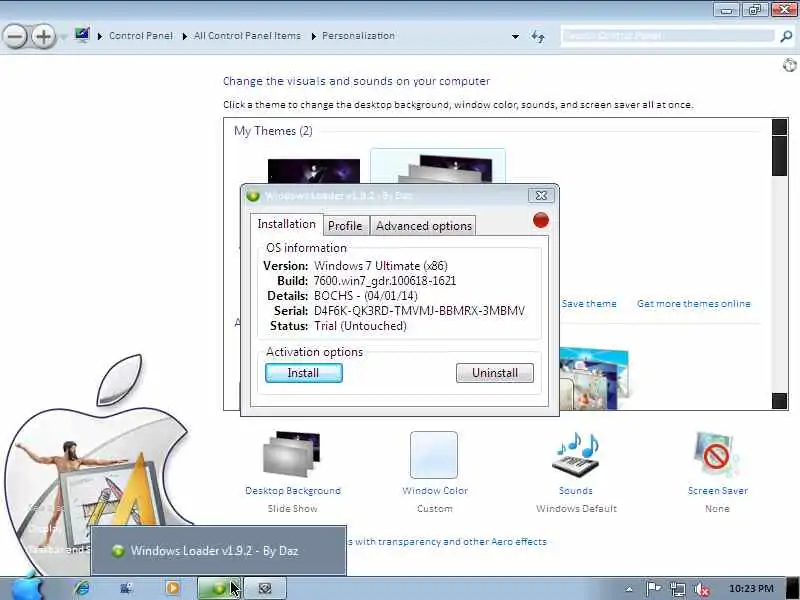The height and width of the screenshot is (600, 800).
Task: Select the first dark theme in My Themes
Action: point(314,171)
